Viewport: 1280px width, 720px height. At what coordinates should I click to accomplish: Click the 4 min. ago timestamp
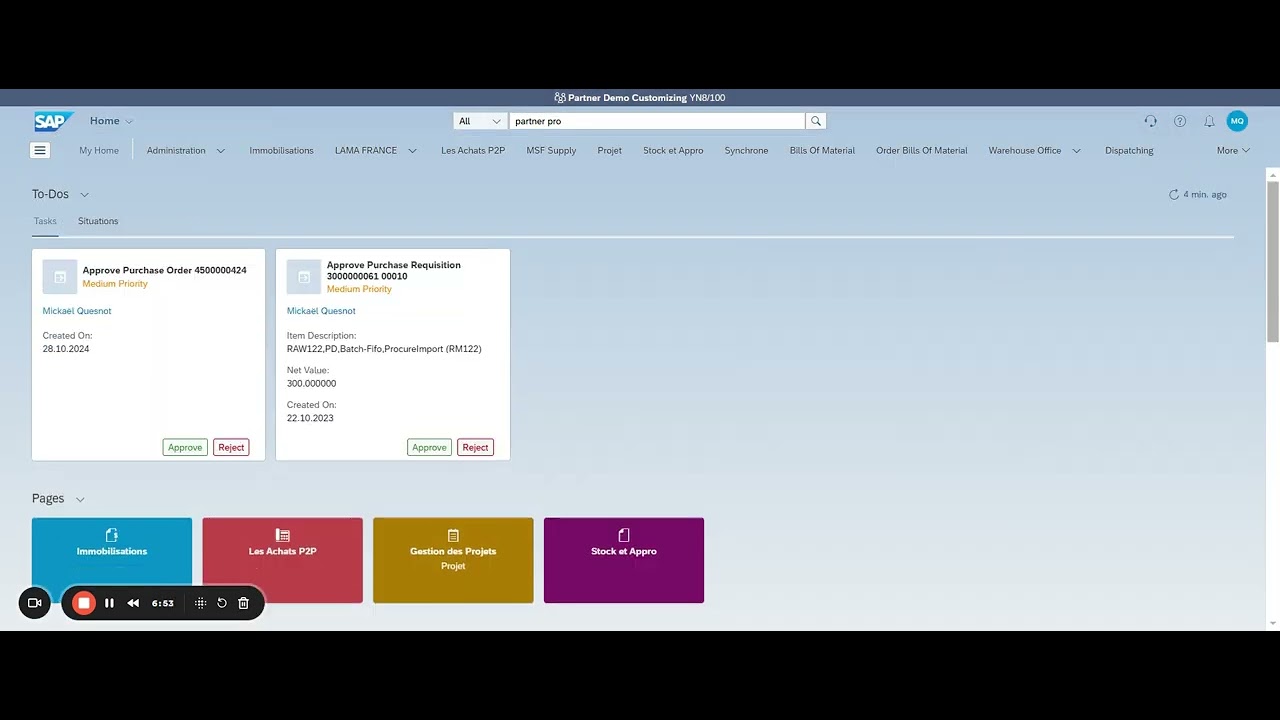click(1205, 194)
